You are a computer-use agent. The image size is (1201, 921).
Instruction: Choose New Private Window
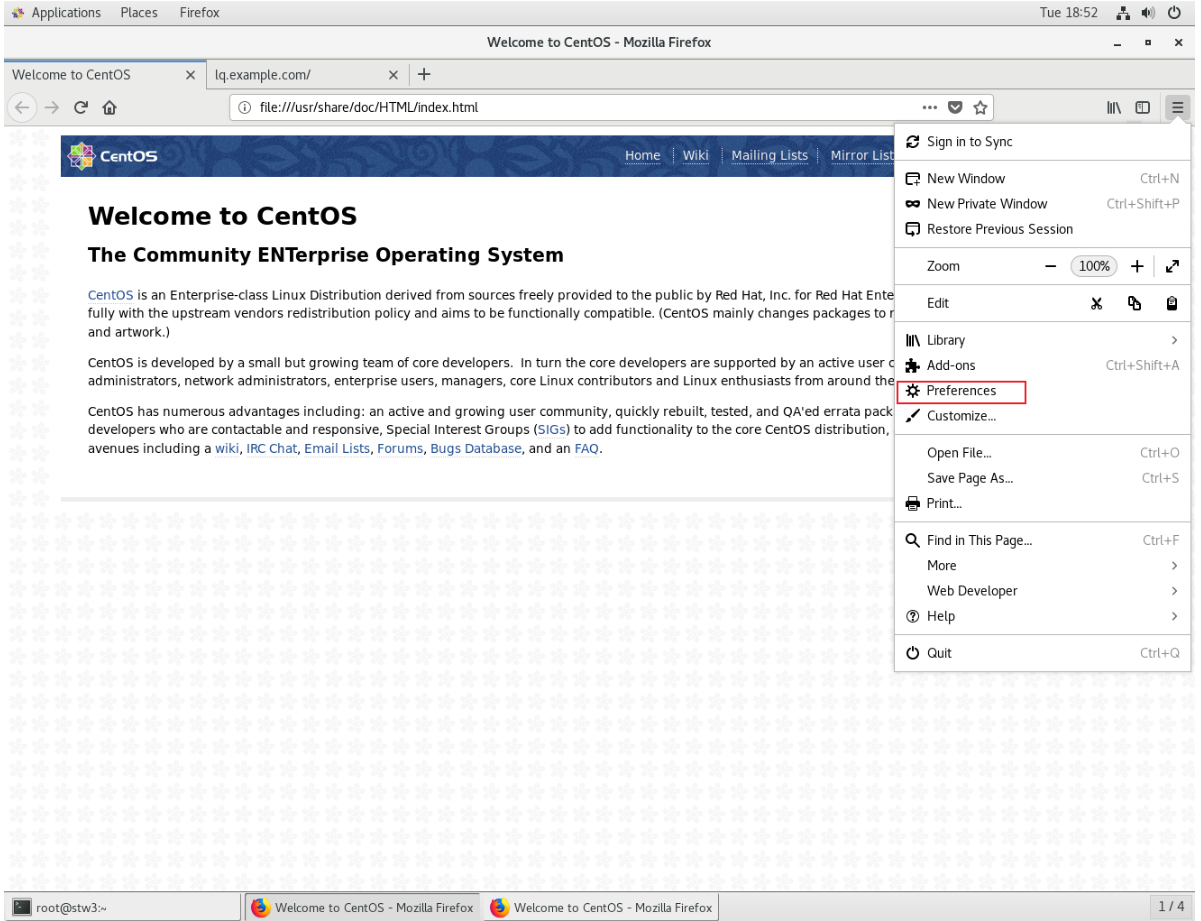click(x=1043, y=203)
